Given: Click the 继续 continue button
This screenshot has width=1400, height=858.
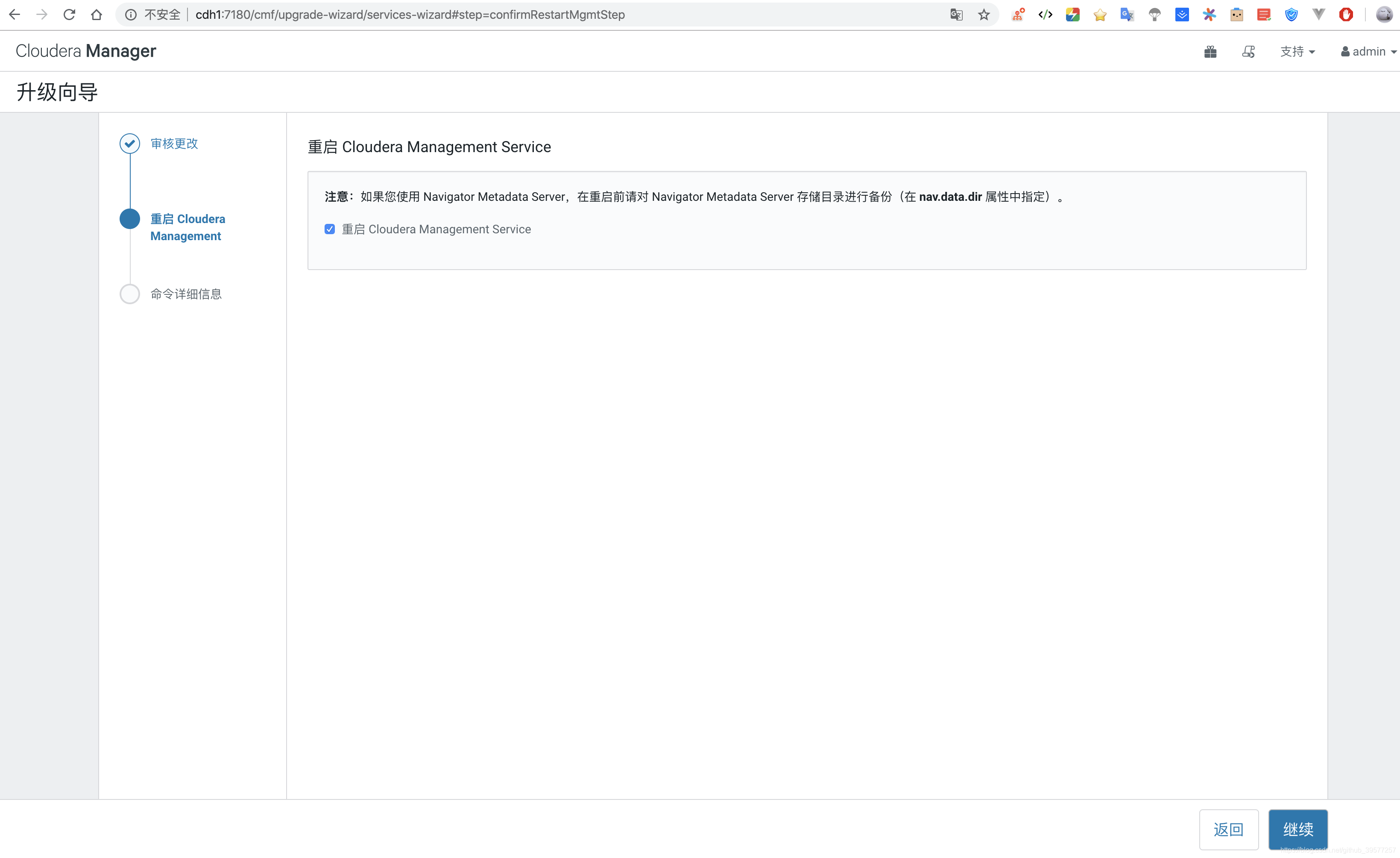Looking at the screenshot, I should [x=1298, y=829].
